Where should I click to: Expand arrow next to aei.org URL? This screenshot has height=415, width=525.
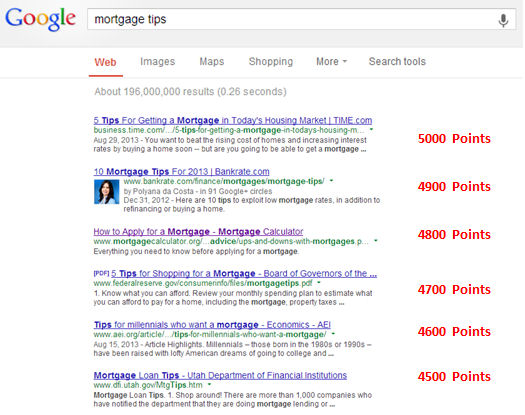333,334
